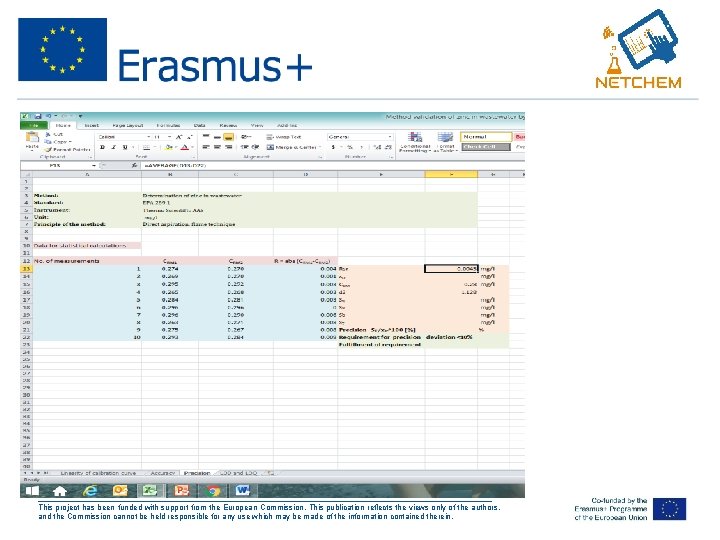The image size is (720, 540).
Task: Apply the font color red A
Action: (185, 147)
